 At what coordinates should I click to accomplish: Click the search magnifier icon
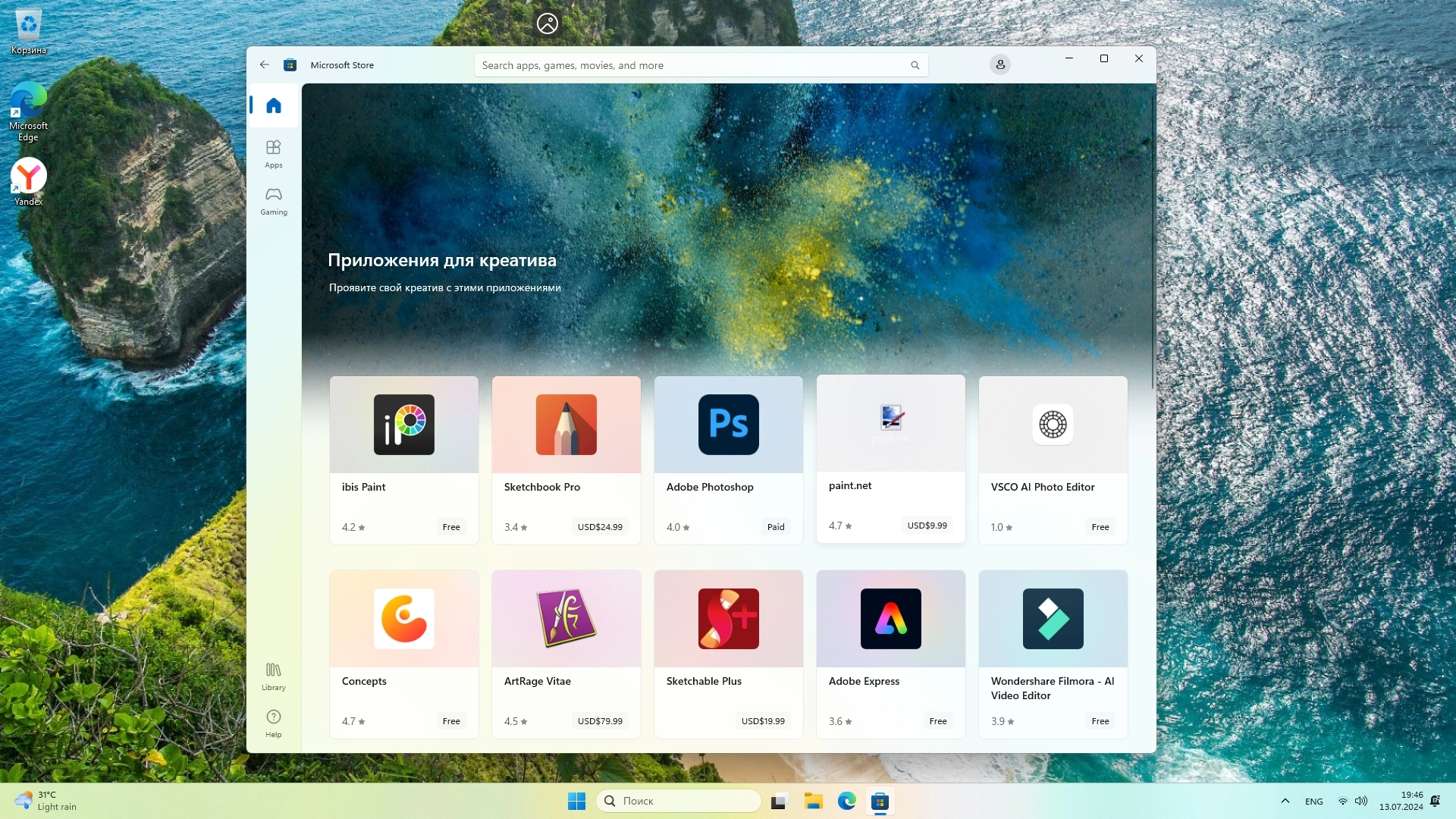pos(915,65)
